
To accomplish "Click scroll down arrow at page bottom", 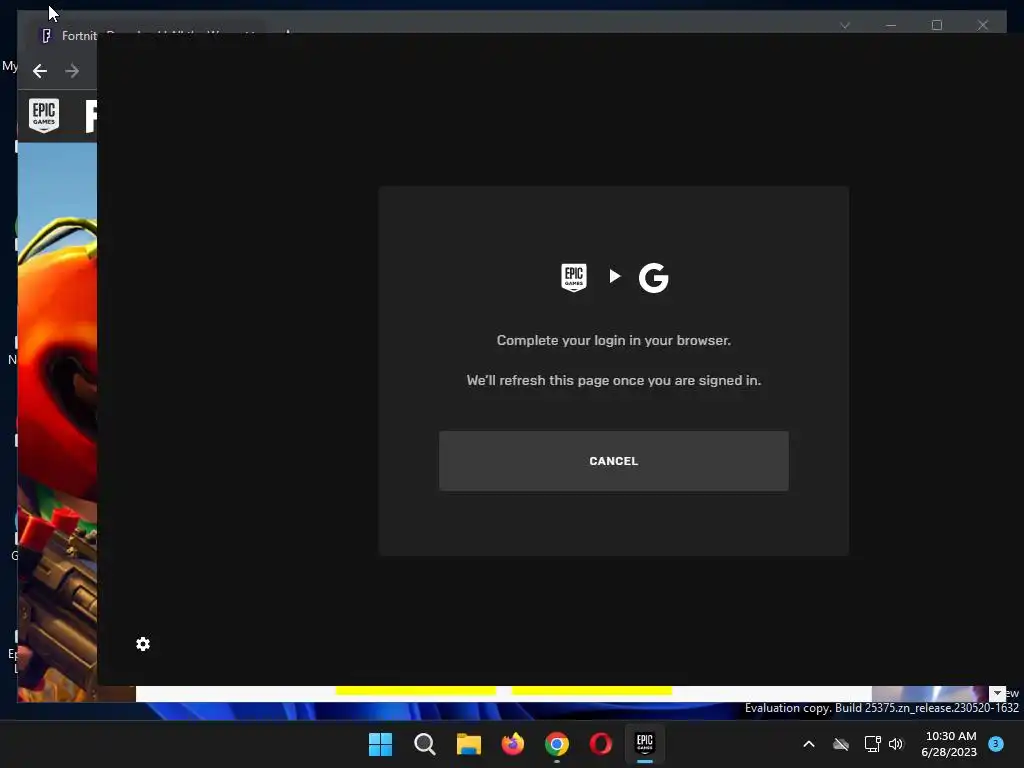I will click(997, 693).
